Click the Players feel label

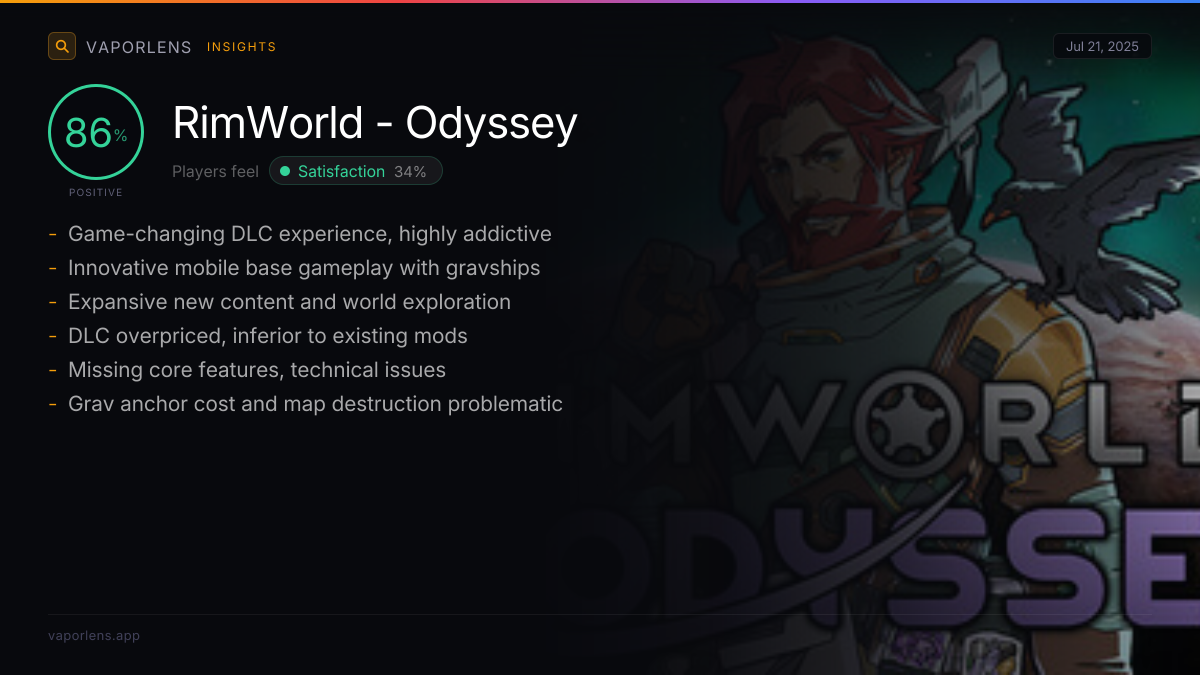(215, 172)
